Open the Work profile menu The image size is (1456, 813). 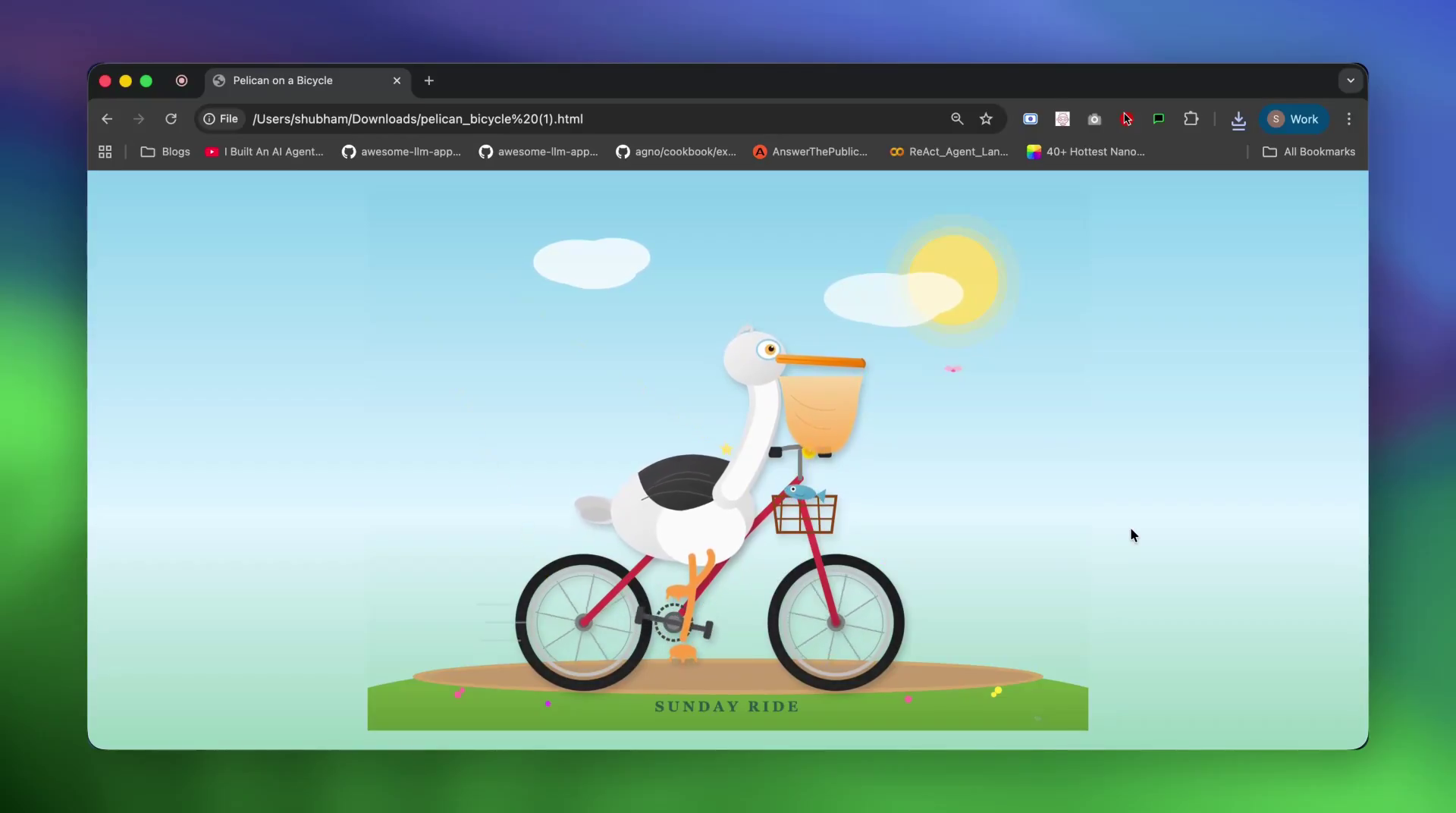tap(1294, 119)
